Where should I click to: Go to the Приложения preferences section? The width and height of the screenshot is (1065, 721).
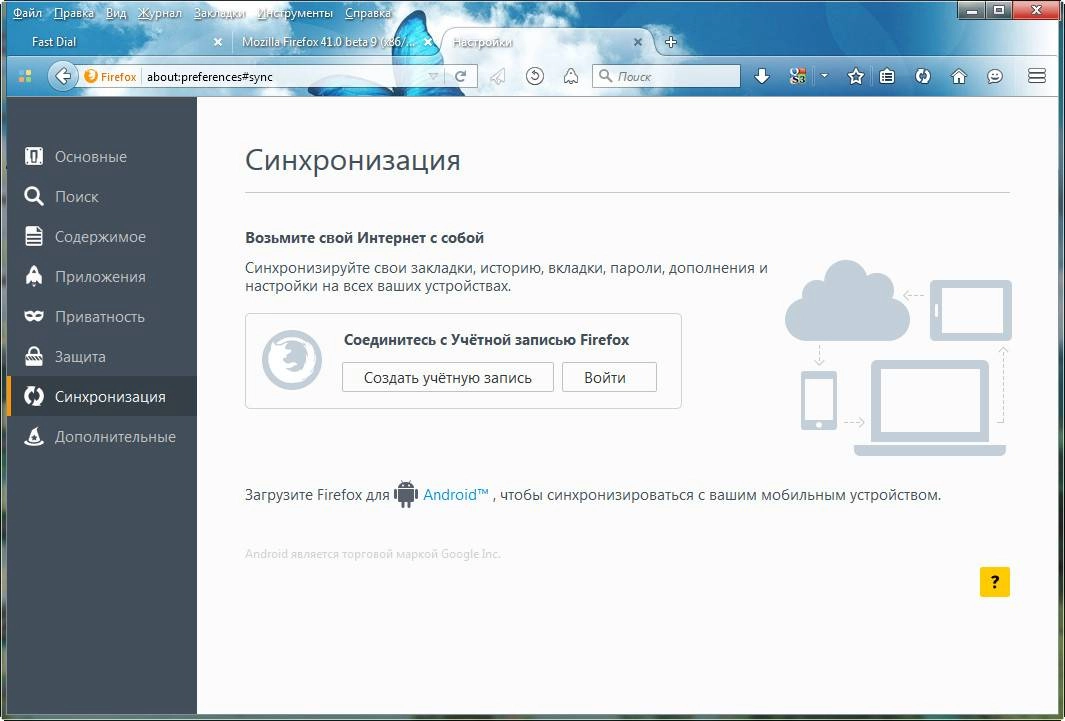click(102, 277)
